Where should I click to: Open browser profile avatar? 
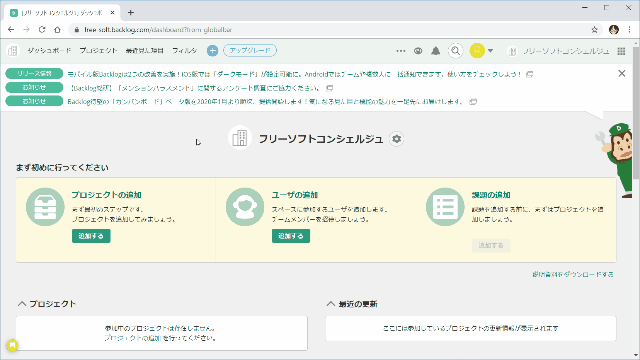click(613, 29)
